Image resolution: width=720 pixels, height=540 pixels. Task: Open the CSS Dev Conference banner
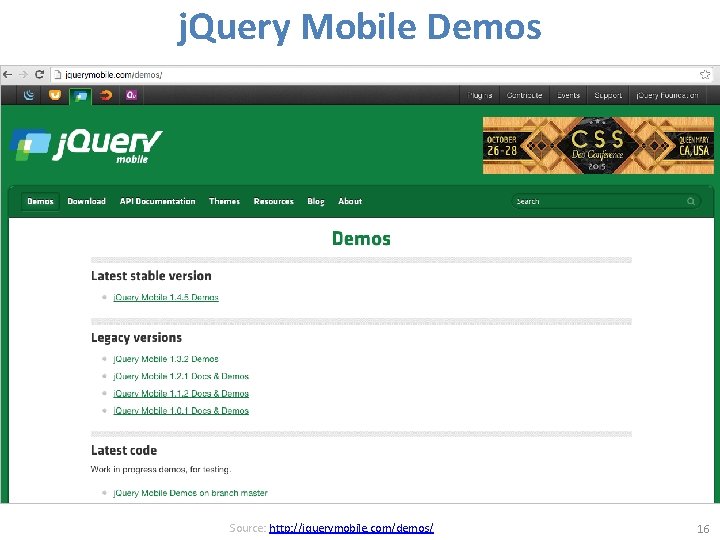tap(598, 145)
